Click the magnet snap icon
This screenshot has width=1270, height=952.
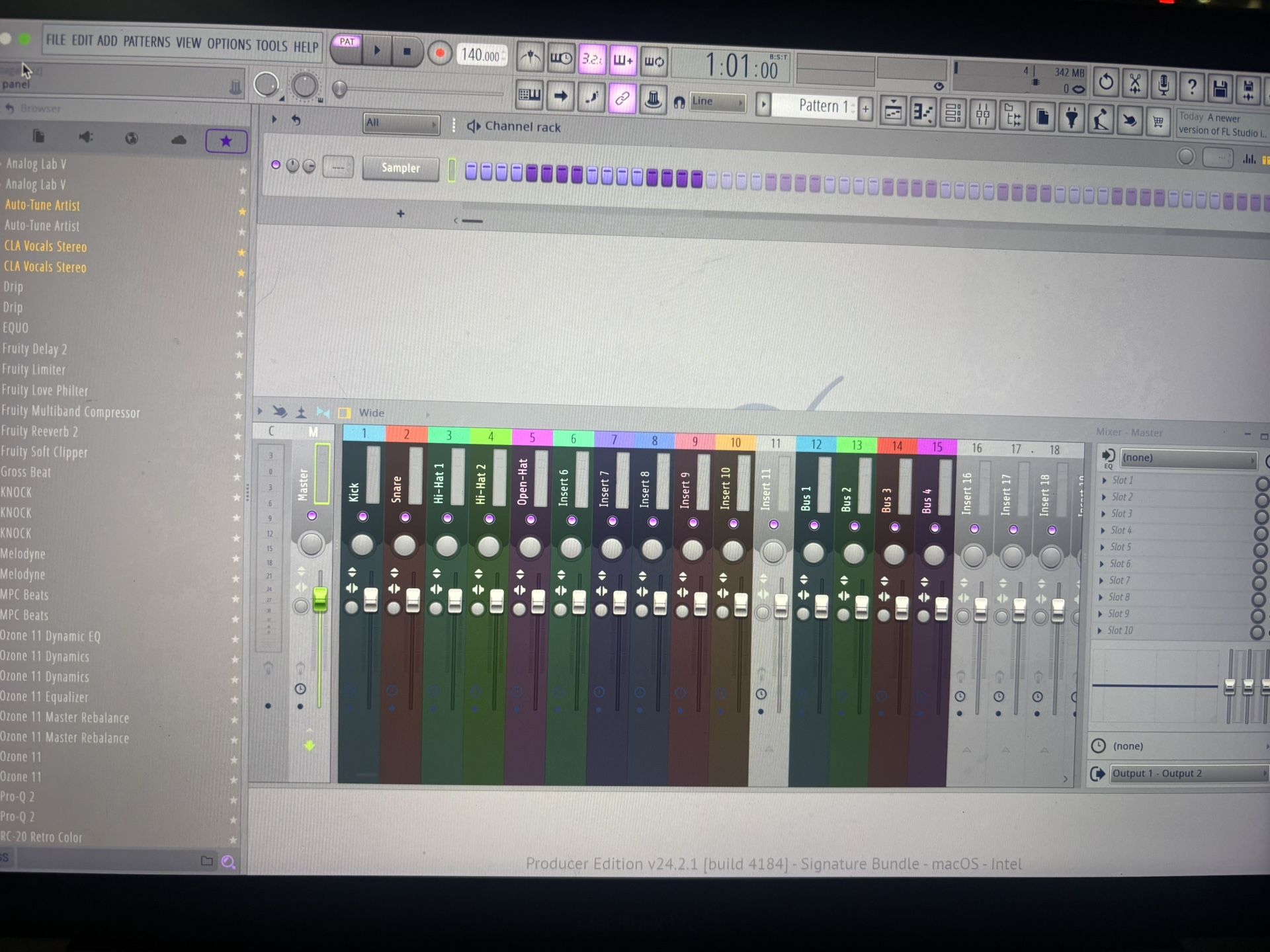[x=679, y=102]
